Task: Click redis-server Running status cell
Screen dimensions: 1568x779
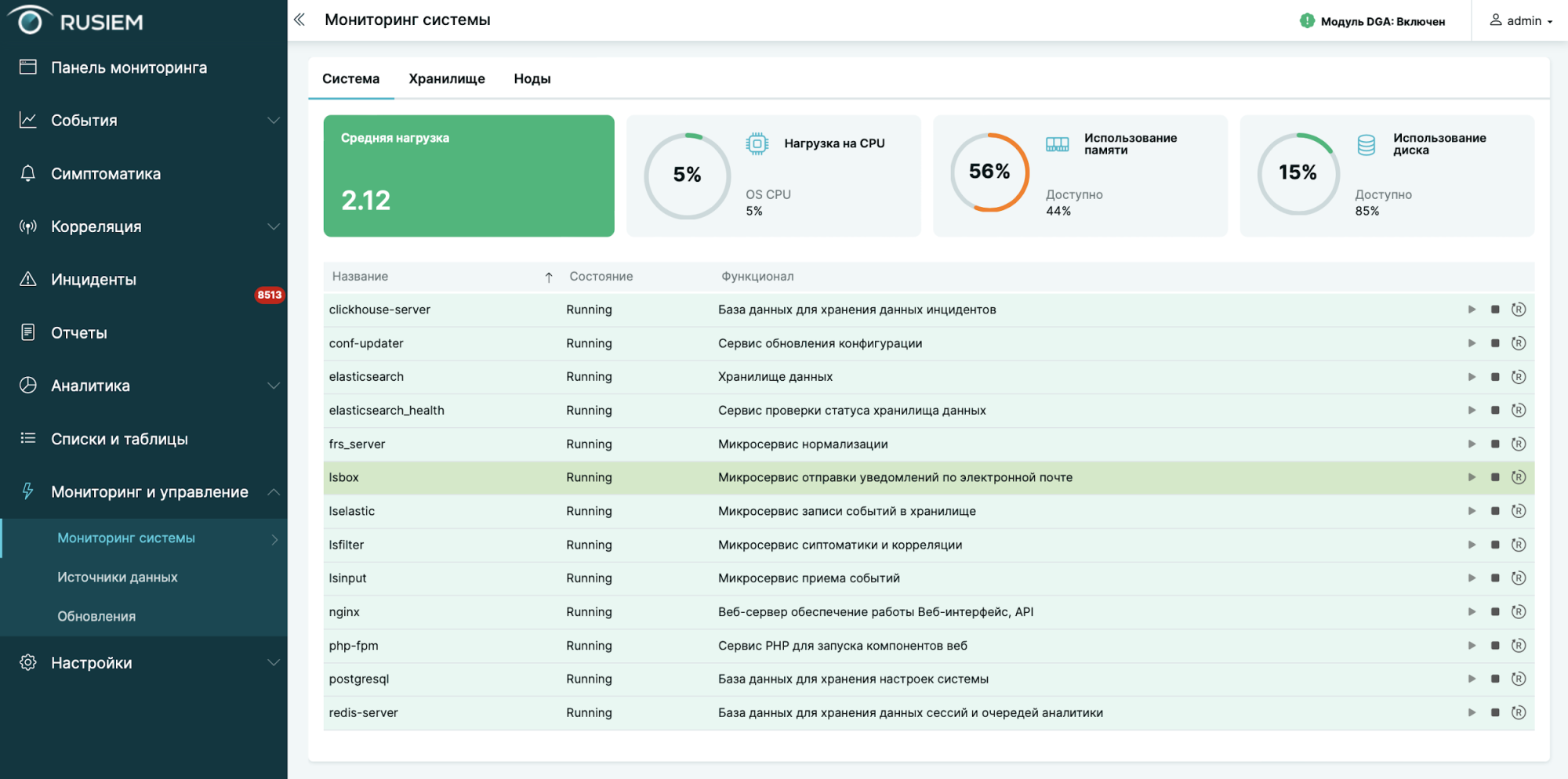Action: [x=589, y=712]
